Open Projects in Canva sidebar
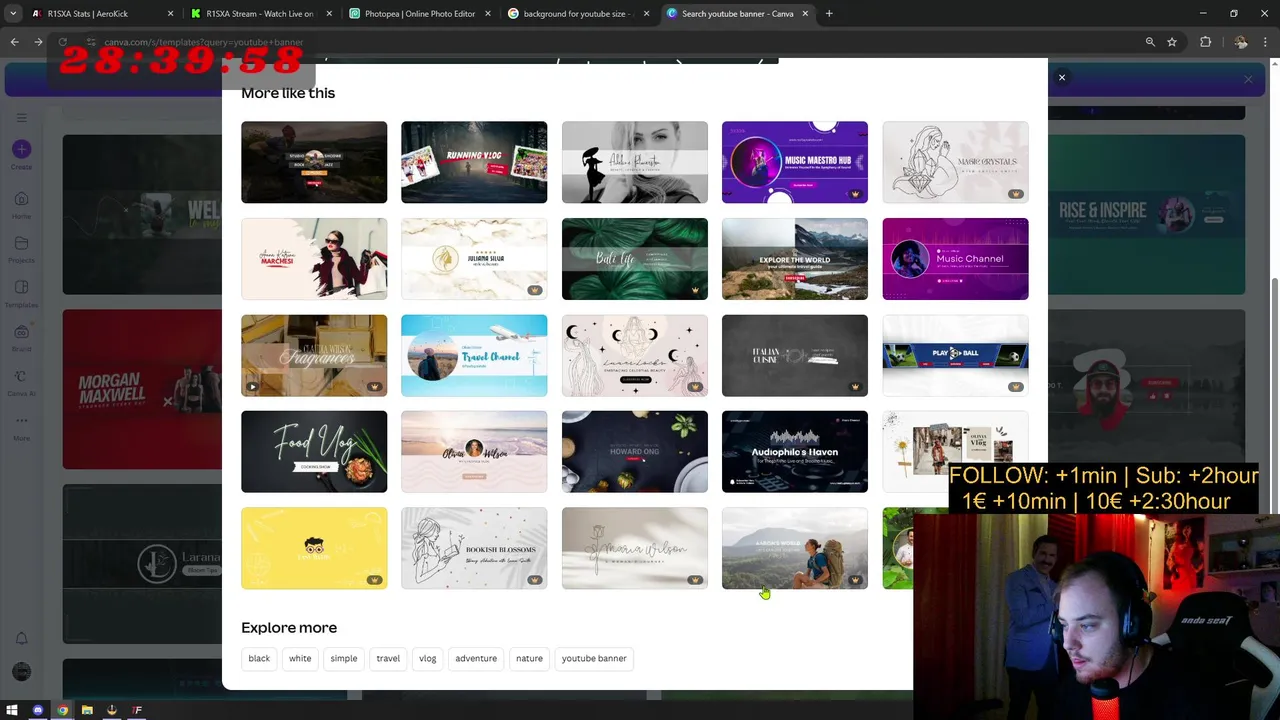 tap(21, 250)
